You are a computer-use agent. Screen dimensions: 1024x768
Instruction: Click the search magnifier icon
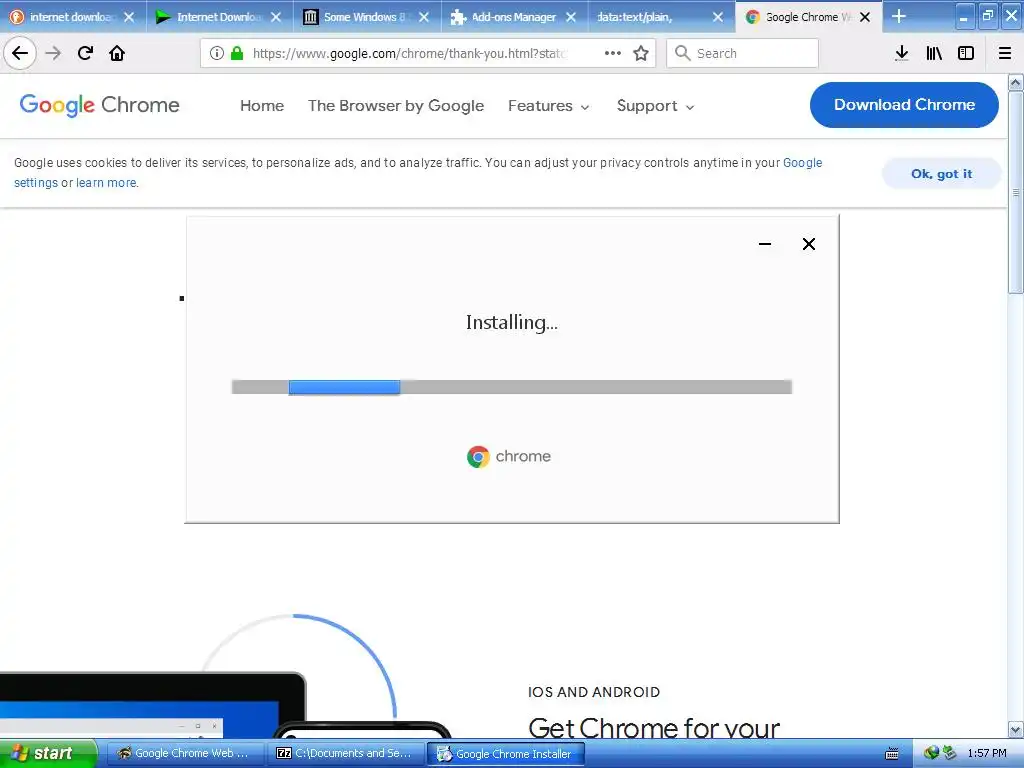coord(682,53)
